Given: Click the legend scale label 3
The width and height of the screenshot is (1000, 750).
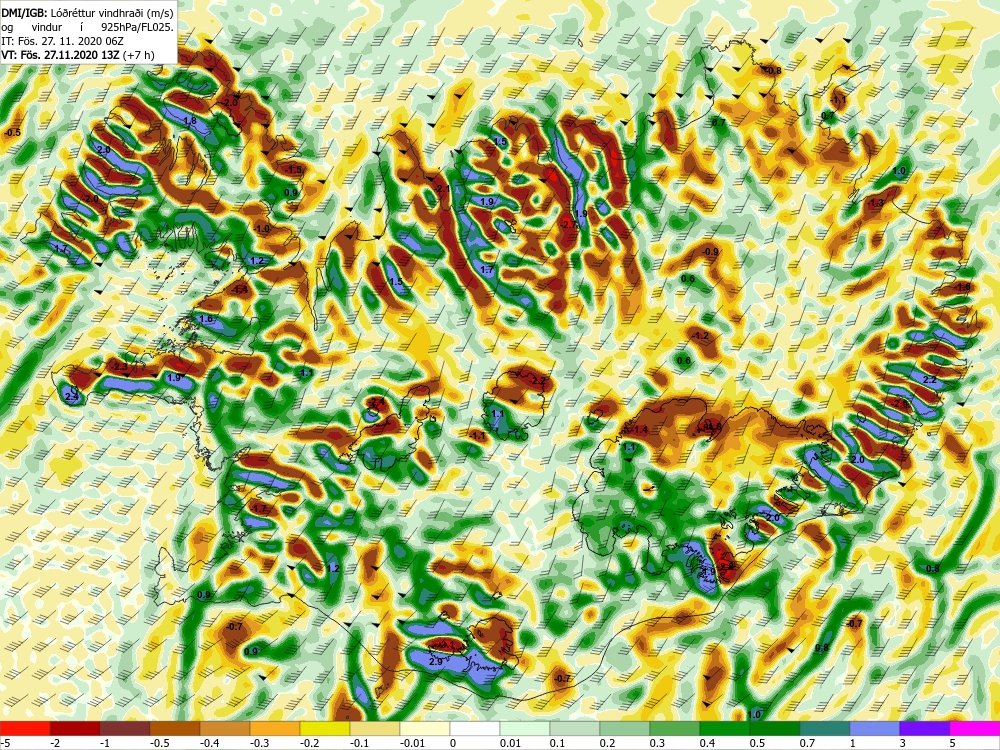Looking at the screenshot, I should click(902, 743).
